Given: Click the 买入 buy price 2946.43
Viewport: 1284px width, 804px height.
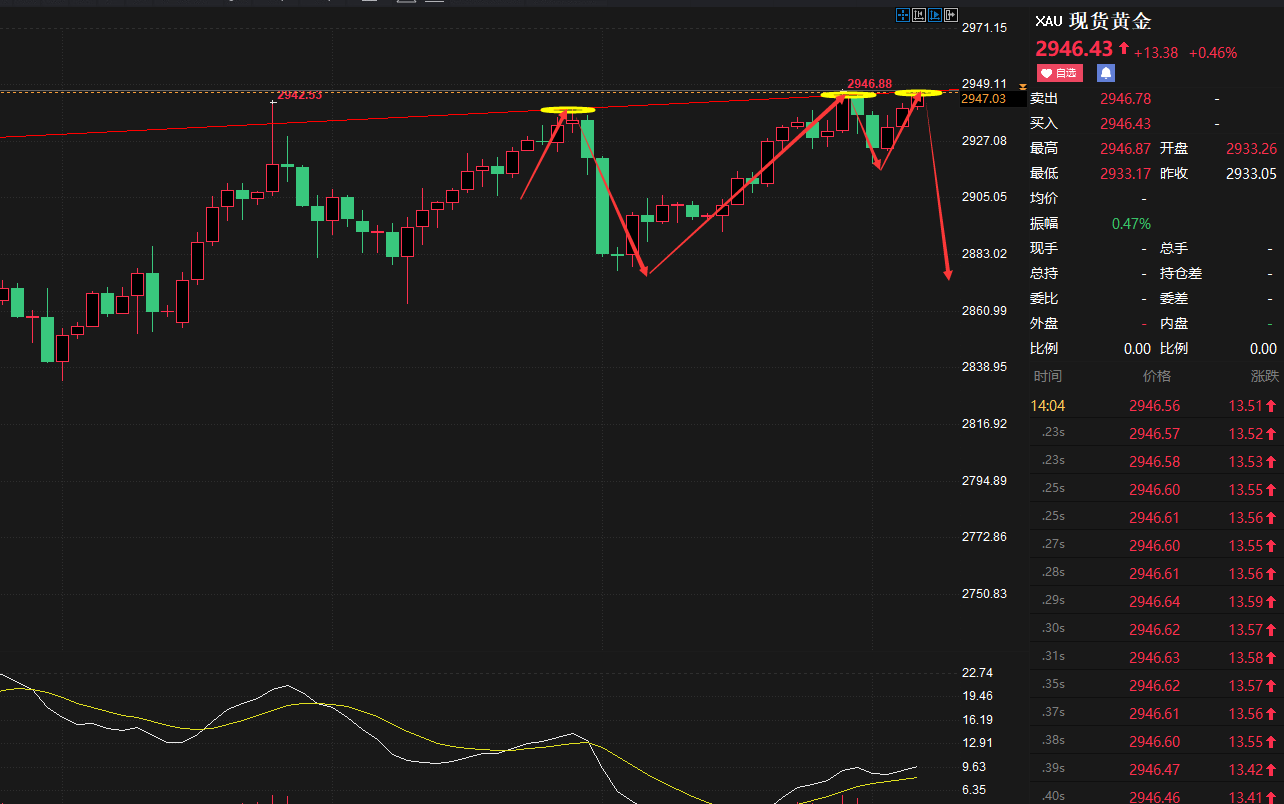Looking at the screenshot, I should tap(1125, 124).
